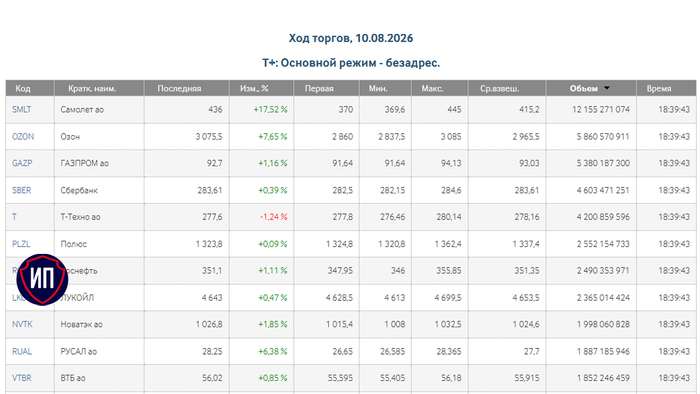Click the volume 2 490 353 971
The width and height of the screenshot is (700, 394).
603,270
